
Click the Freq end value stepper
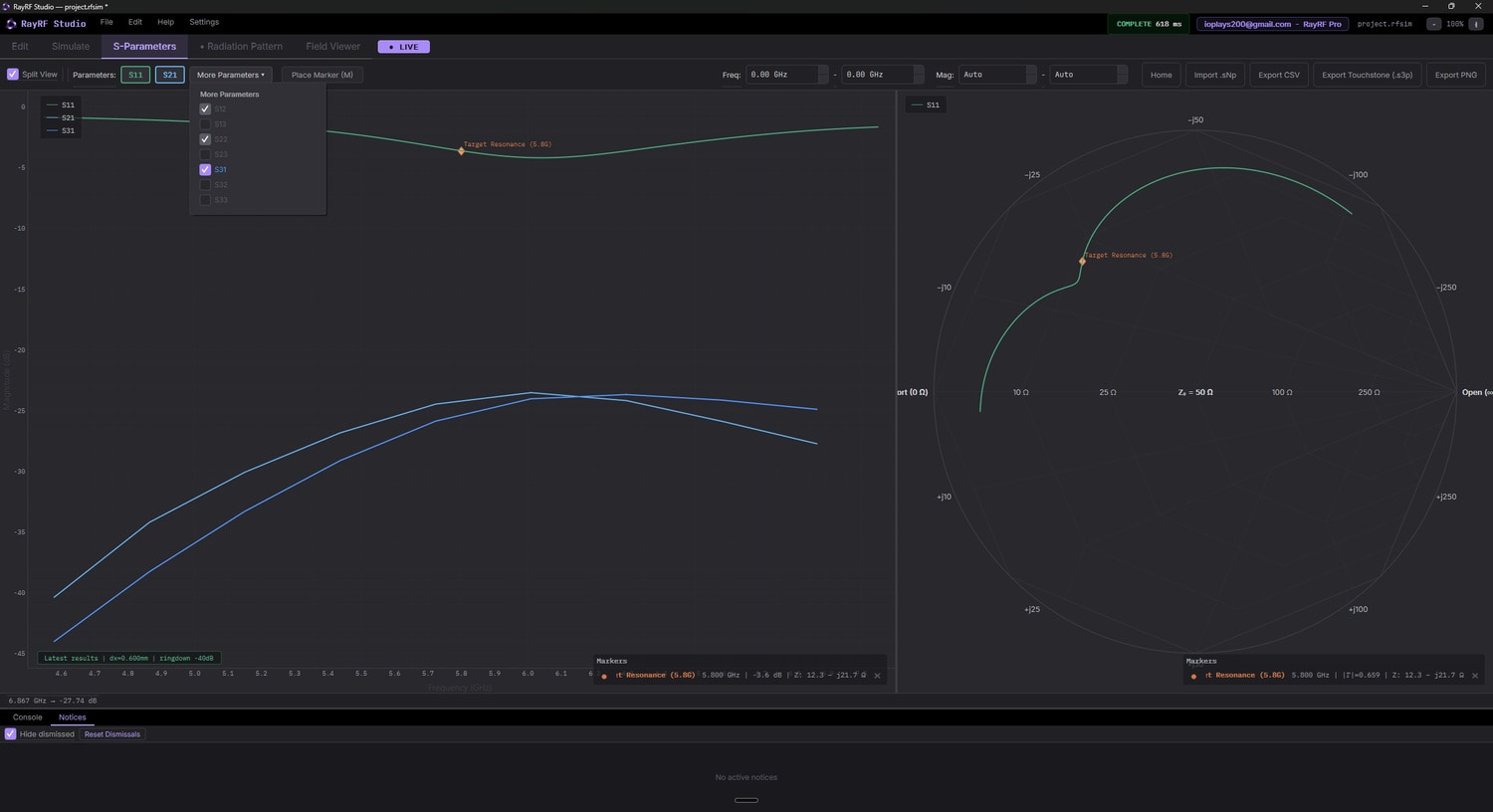919,75
